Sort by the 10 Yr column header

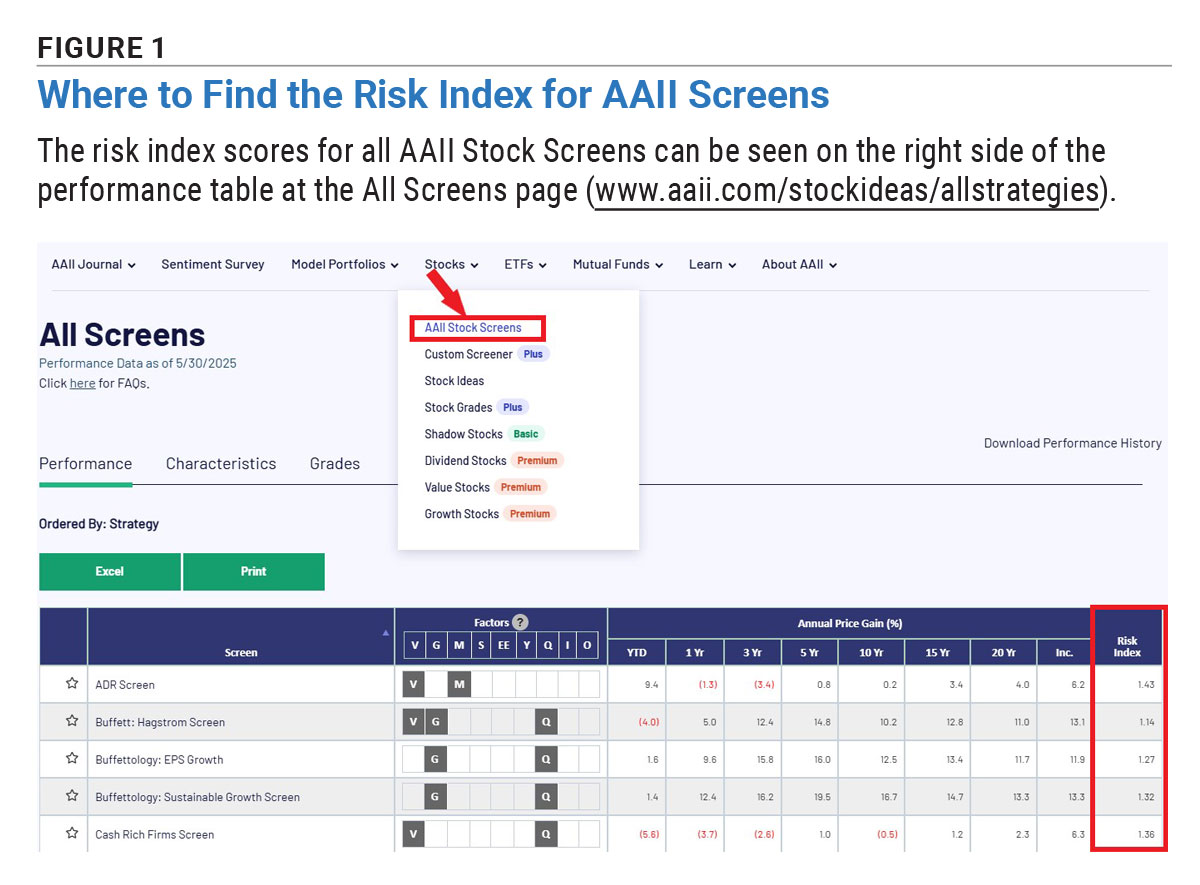click(x=872, y=652)
